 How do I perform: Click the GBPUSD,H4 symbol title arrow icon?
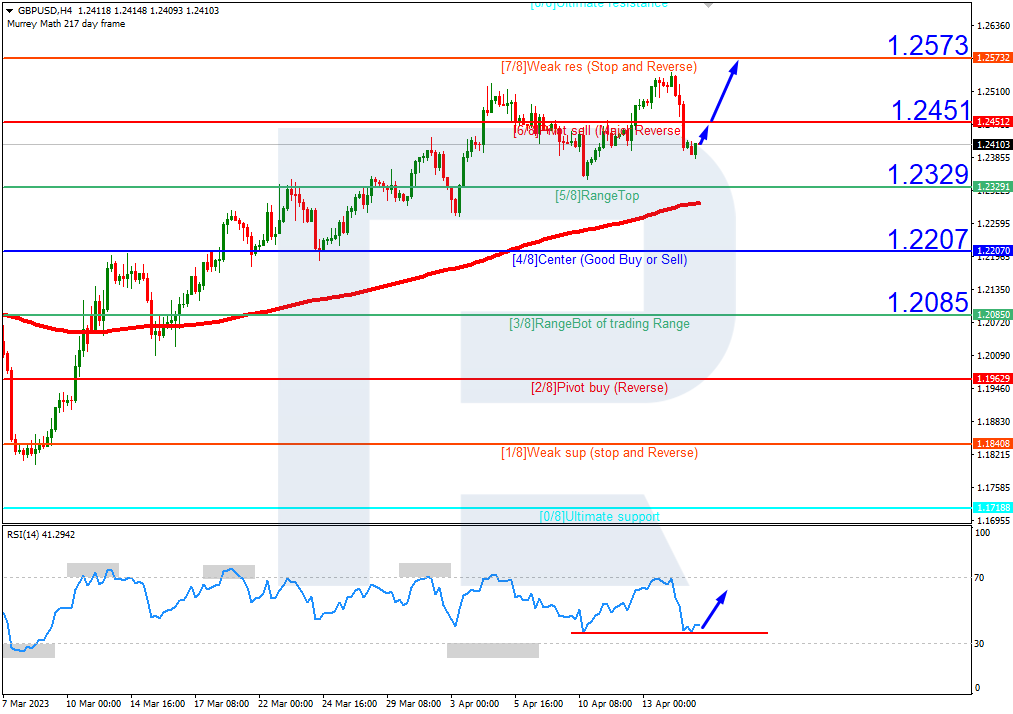(x=9, y=11)
